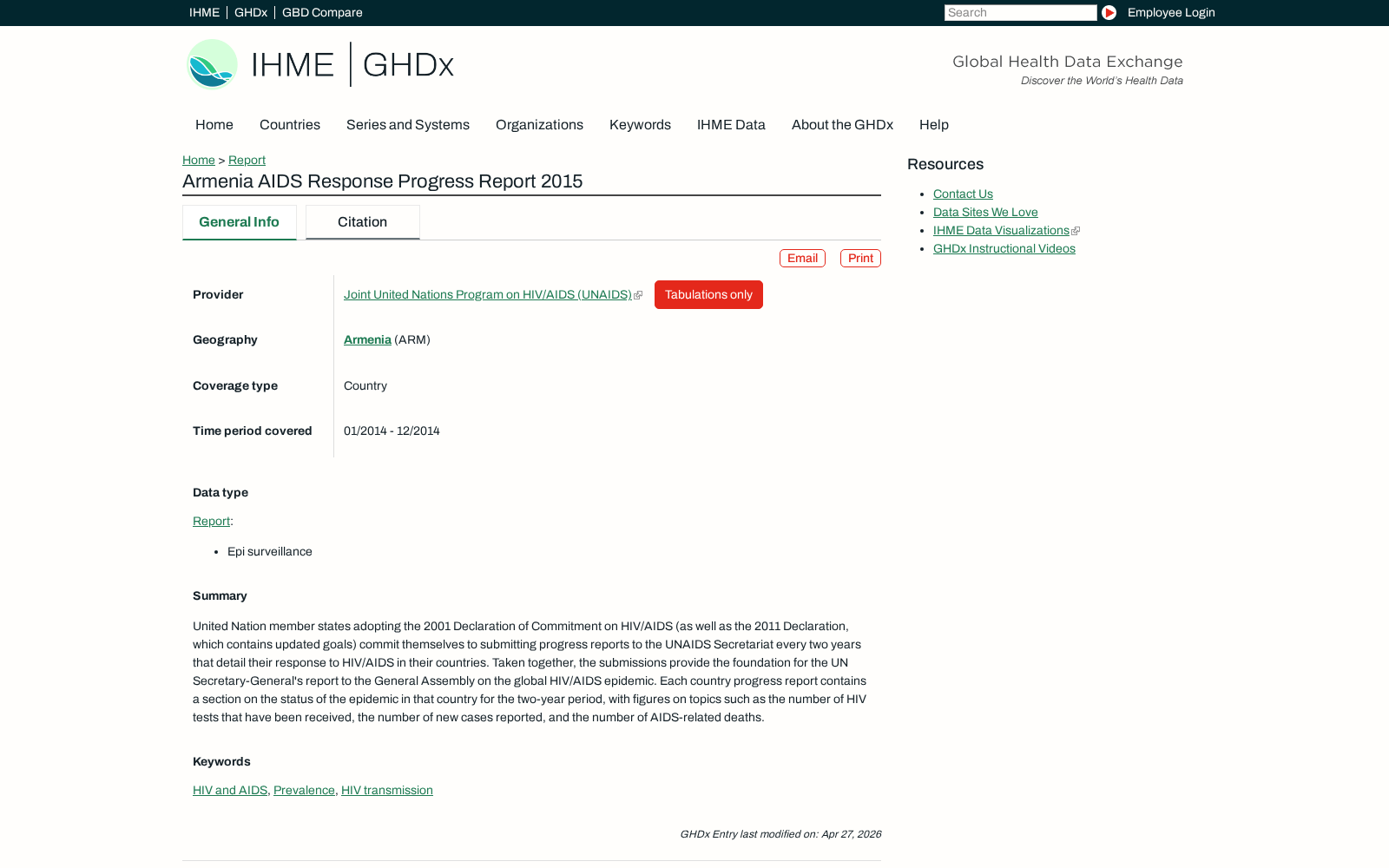Screen dimensions: 1389x868
Task: Click the GHDx Entry last modified date text
Action: tap(780, 834)
